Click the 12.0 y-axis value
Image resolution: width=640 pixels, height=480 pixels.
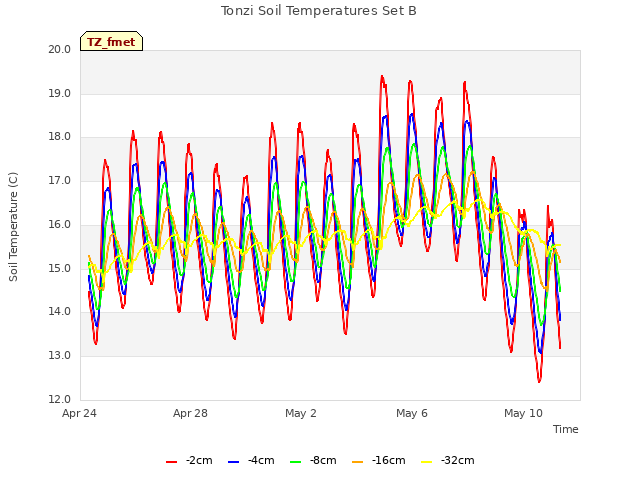(x=60, y=399)
